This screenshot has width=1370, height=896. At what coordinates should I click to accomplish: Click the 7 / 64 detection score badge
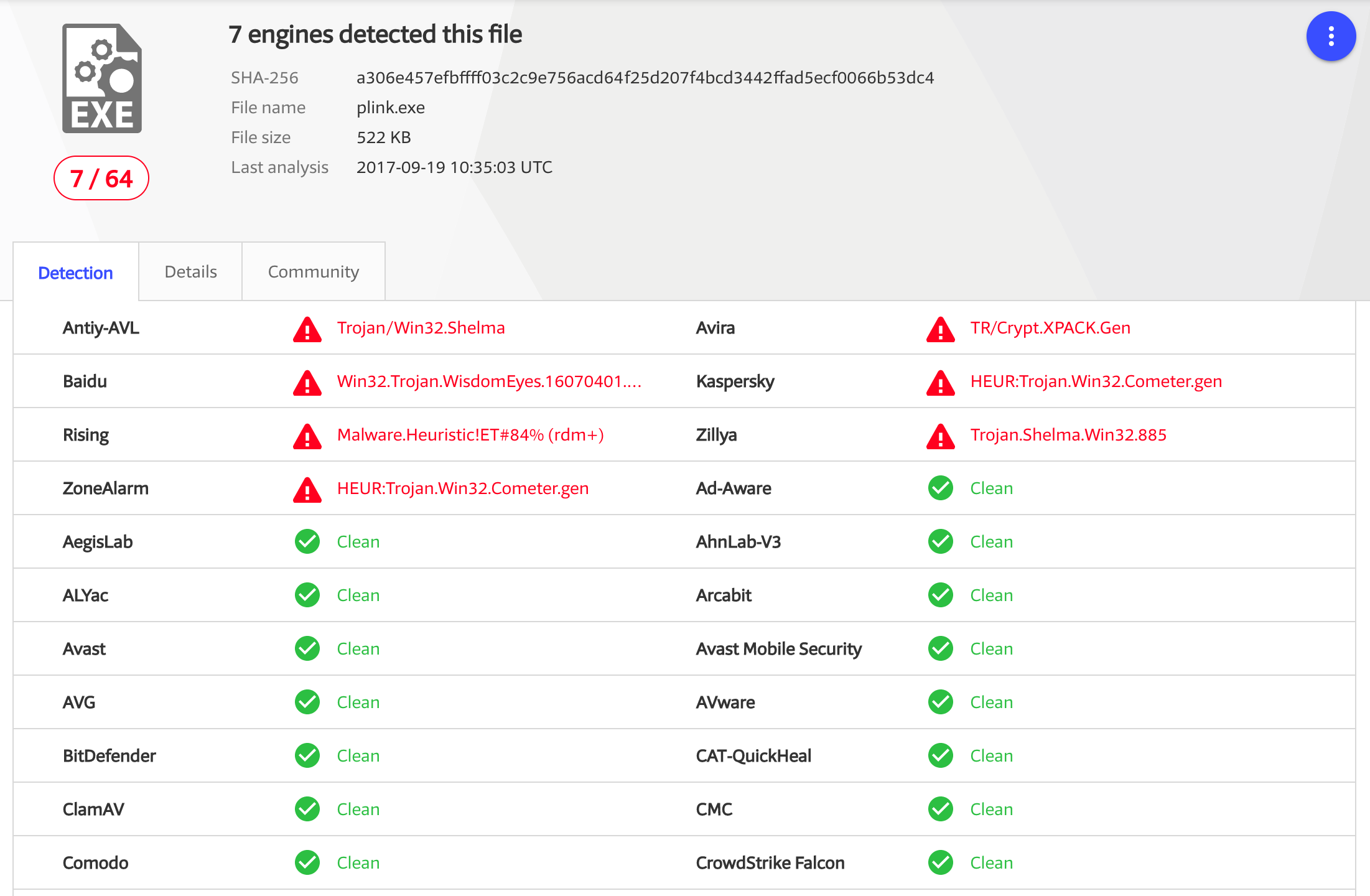[101, 179]
